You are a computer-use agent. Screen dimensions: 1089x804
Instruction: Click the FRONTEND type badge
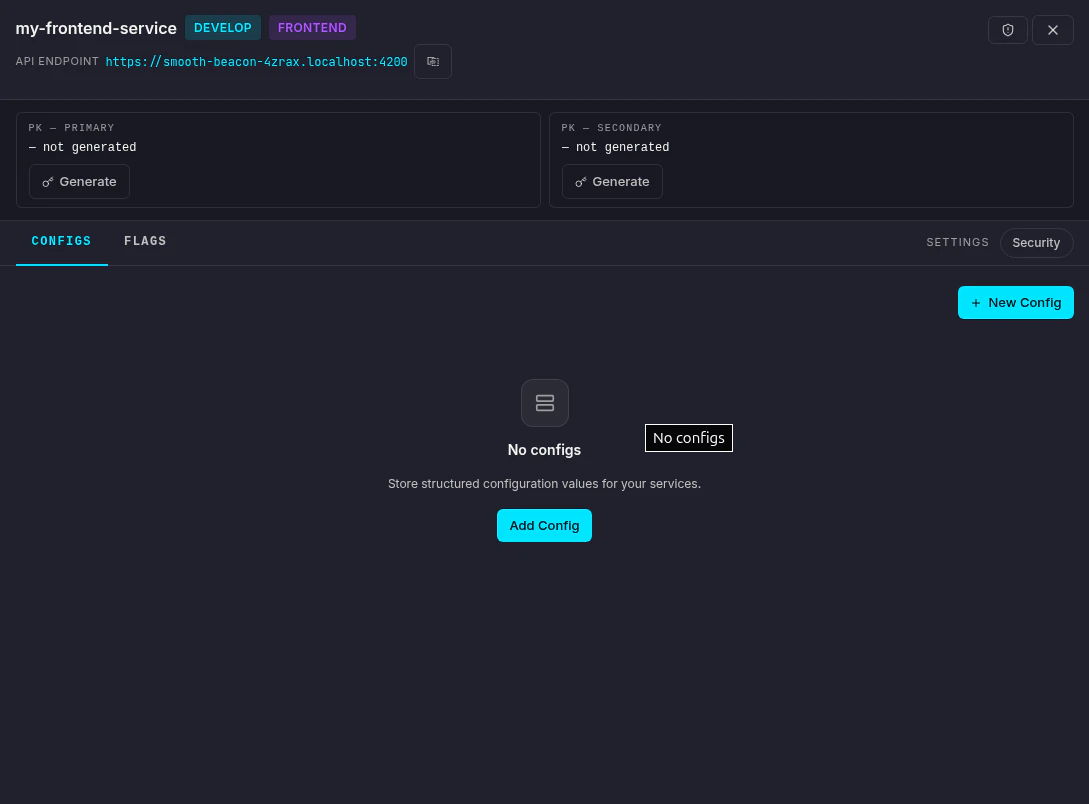click(x=312, y=28)
